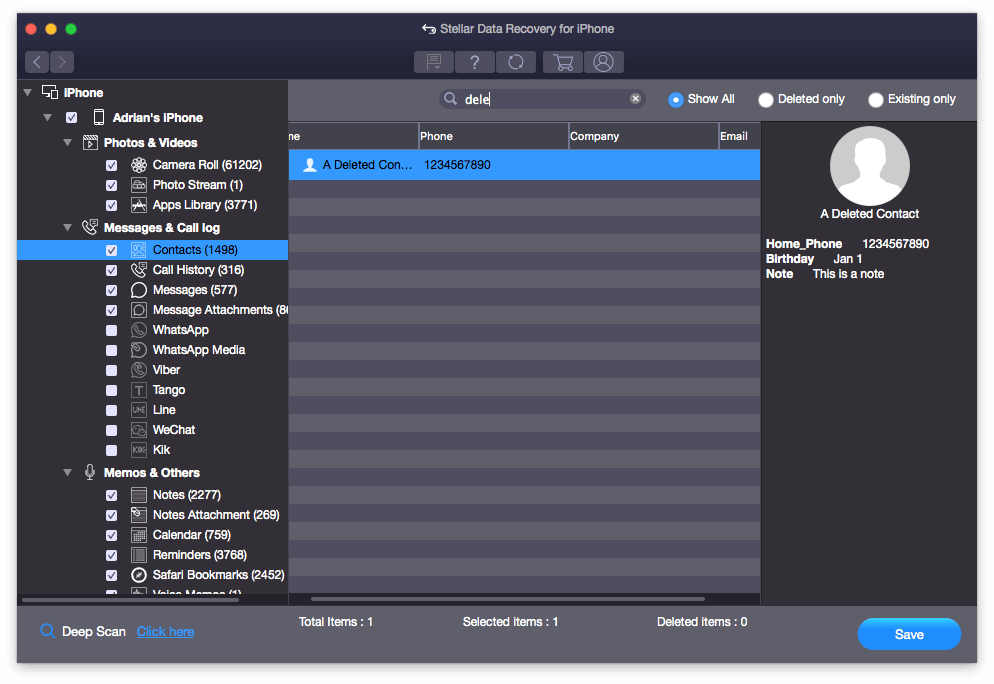Select the Show All radio button
Screen dimensions: 994x684
[x=676, y=100]
